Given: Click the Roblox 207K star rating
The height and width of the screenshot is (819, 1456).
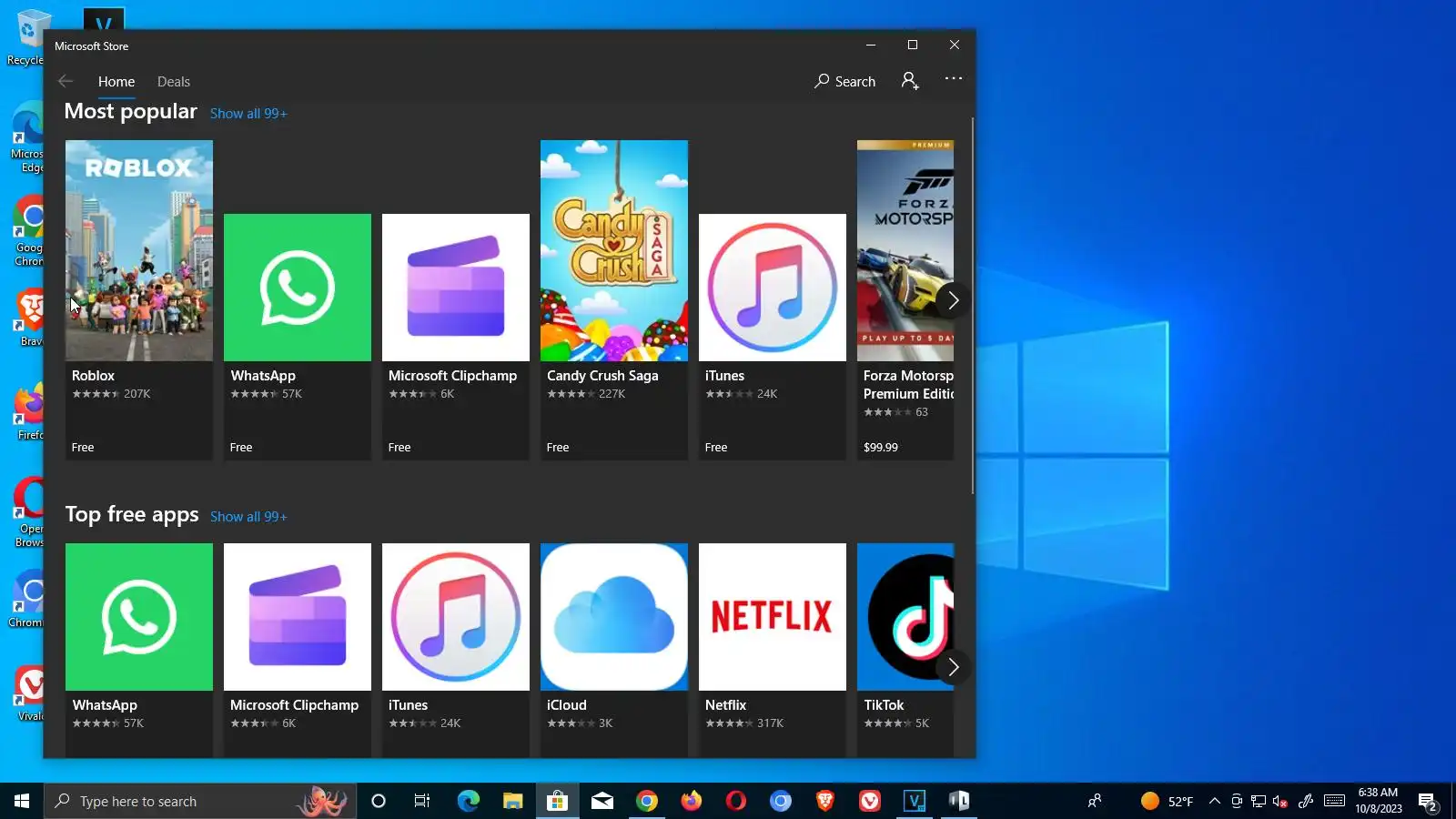Looking at the screenshot, I should coord(111,394).
